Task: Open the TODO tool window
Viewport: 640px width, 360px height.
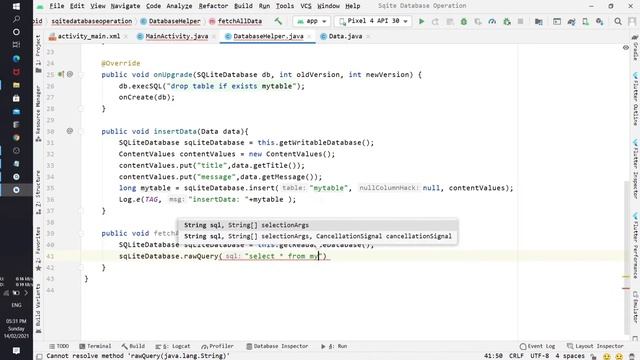Action: (x=59, y=346)
